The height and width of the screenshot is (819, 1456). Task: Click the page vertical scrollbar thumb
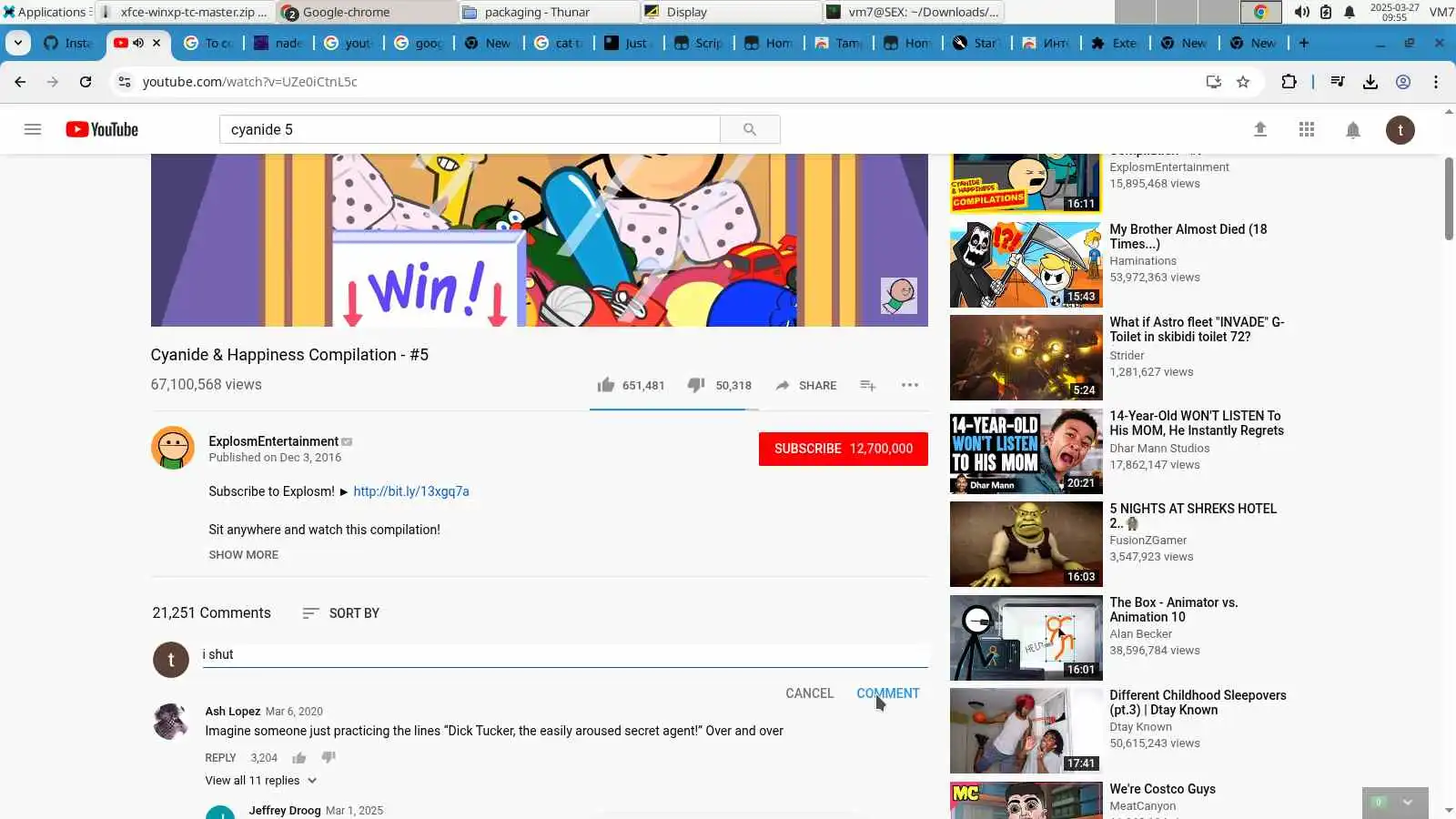(x=1449, y=198)
